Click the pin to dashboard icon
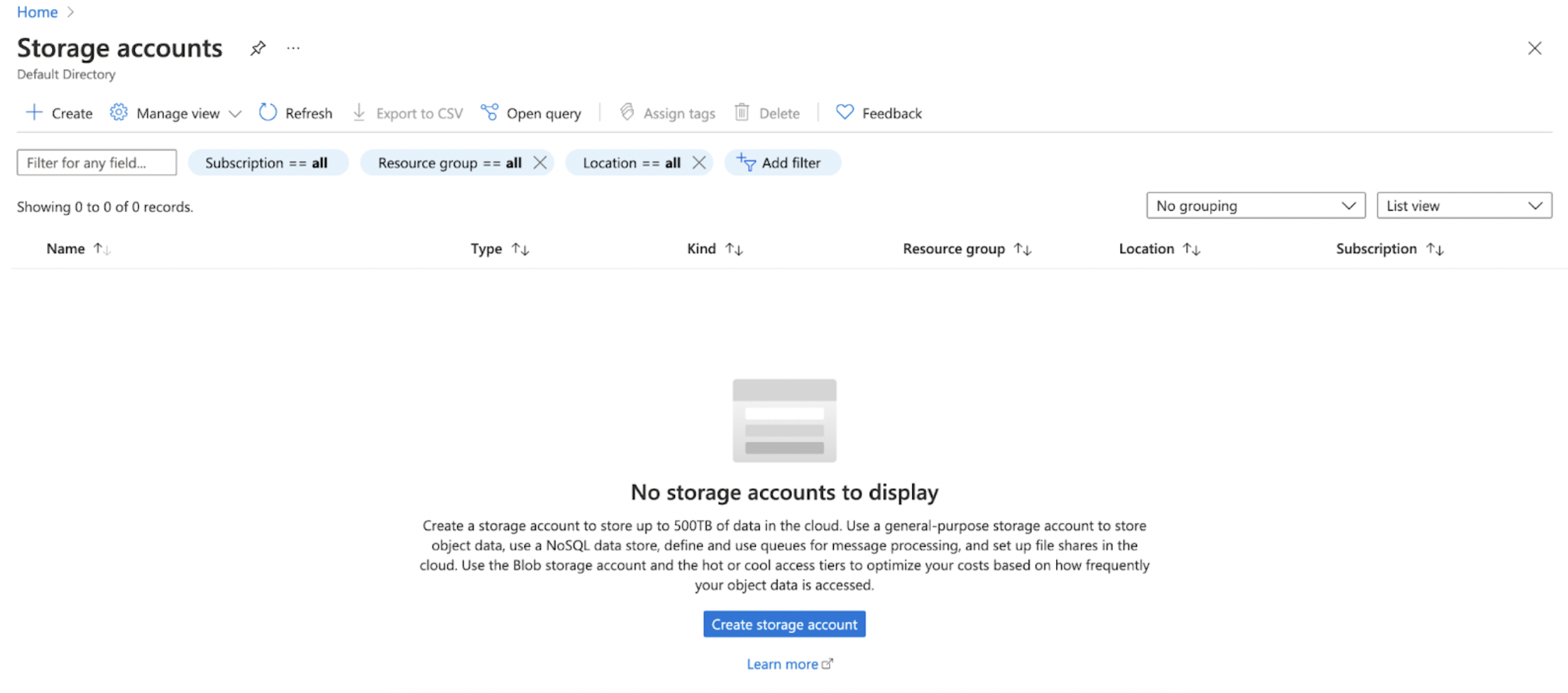1568x693 pixels. [258, 48]
